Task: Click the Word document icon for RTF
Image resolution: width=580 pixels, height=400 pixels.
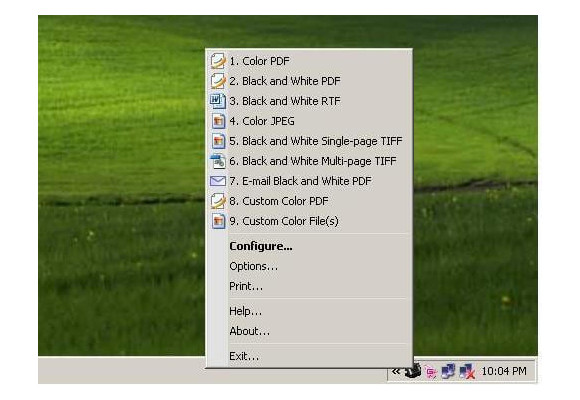Action: (218, 101)
